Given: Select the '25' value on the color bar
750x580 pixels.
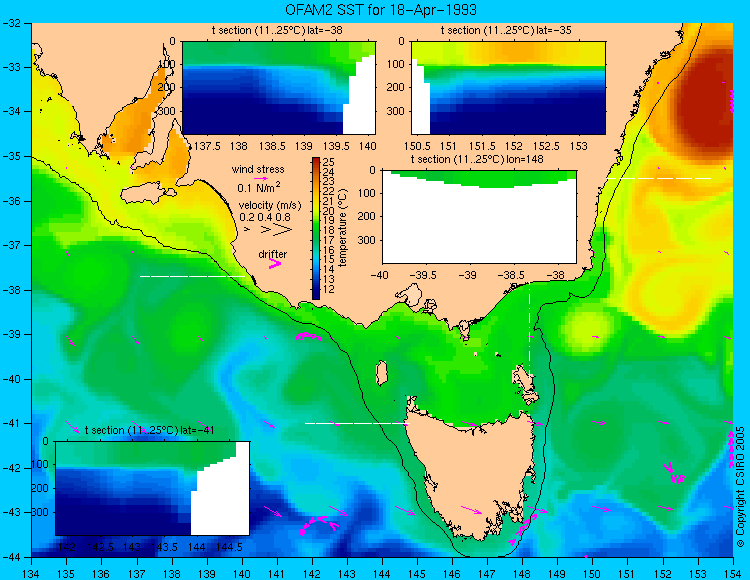Looking at the screenshot, I should coord(329,161).
